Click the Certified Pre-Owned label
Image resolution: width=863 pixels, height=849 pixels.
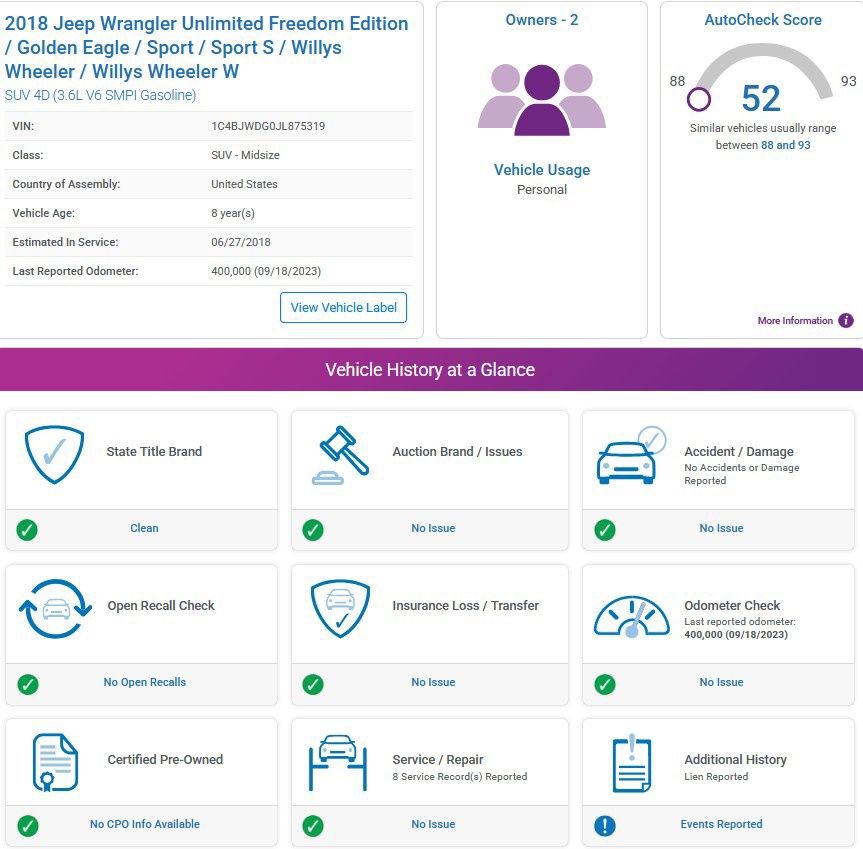click(165, 760)
